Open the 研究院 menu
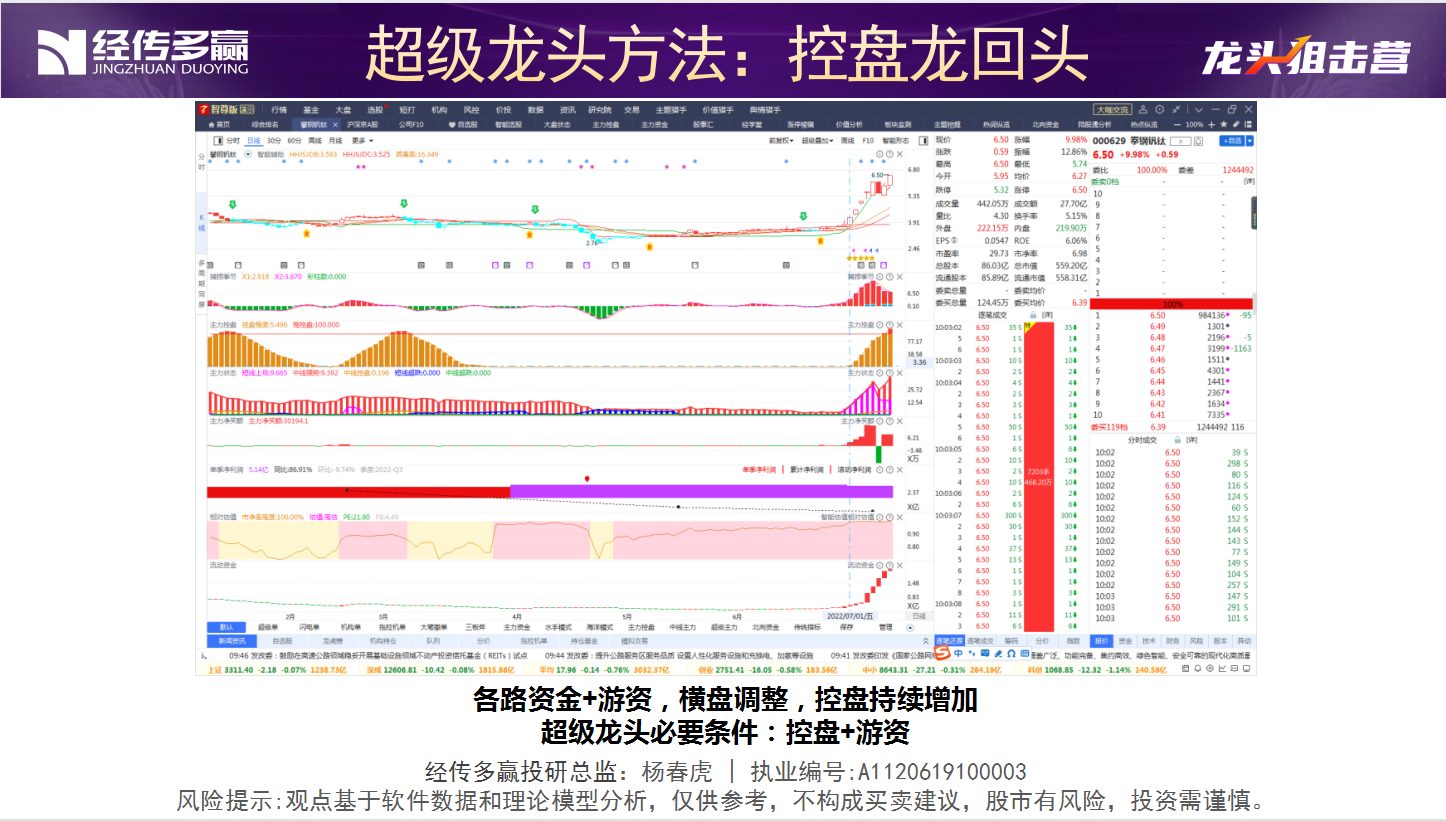Image resolution: width=1446 pixels, height=821 pixels. (600, 110)
